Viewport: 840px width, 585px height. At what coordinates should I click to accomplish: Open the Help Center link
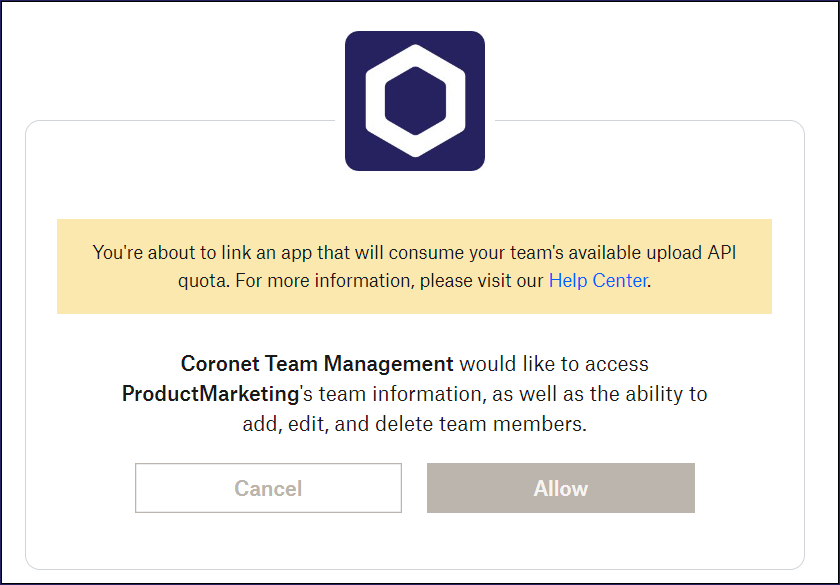click(x=598, y=281)
